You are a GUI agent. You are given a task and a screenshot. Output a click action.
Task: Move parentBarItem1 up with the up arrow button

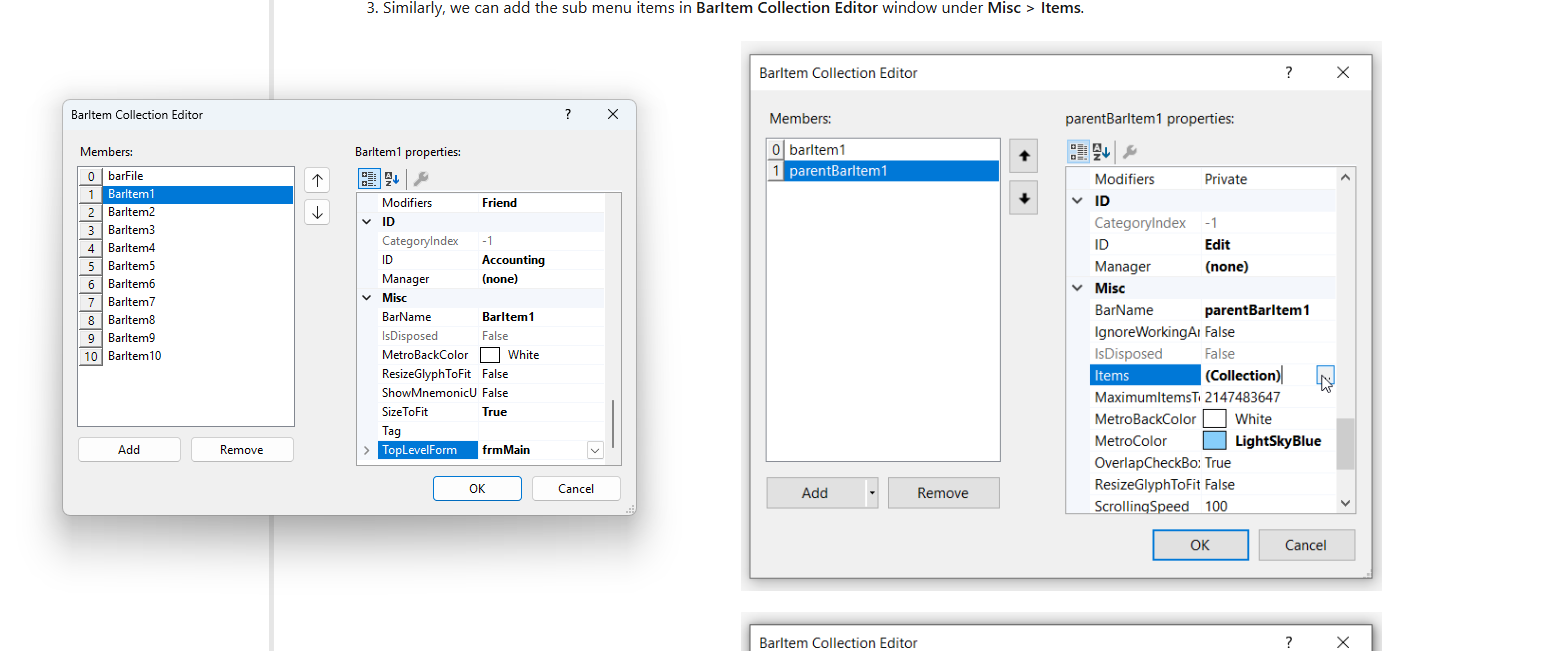1023,157
